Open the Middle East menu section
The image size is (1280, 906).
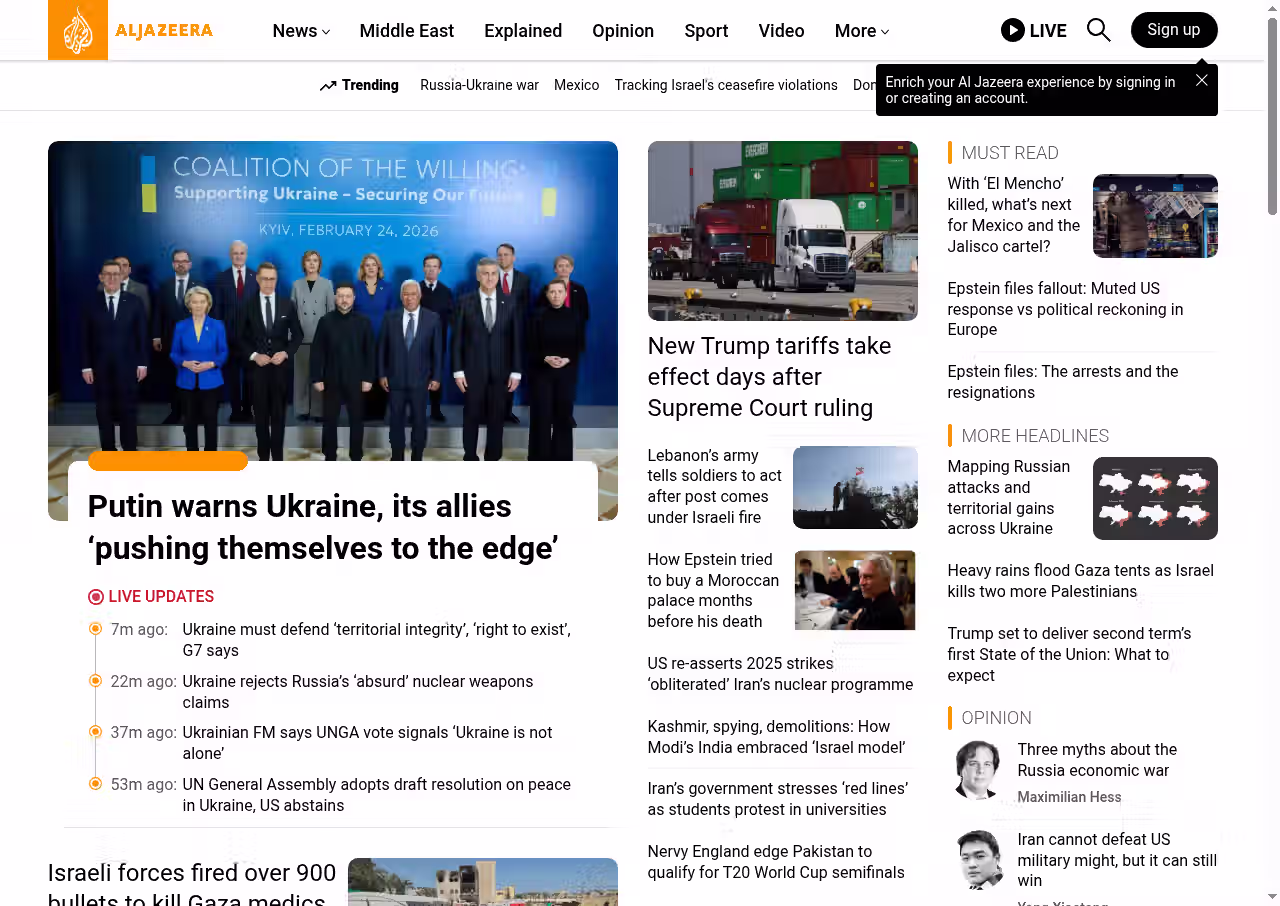click(x=406, y=31)
